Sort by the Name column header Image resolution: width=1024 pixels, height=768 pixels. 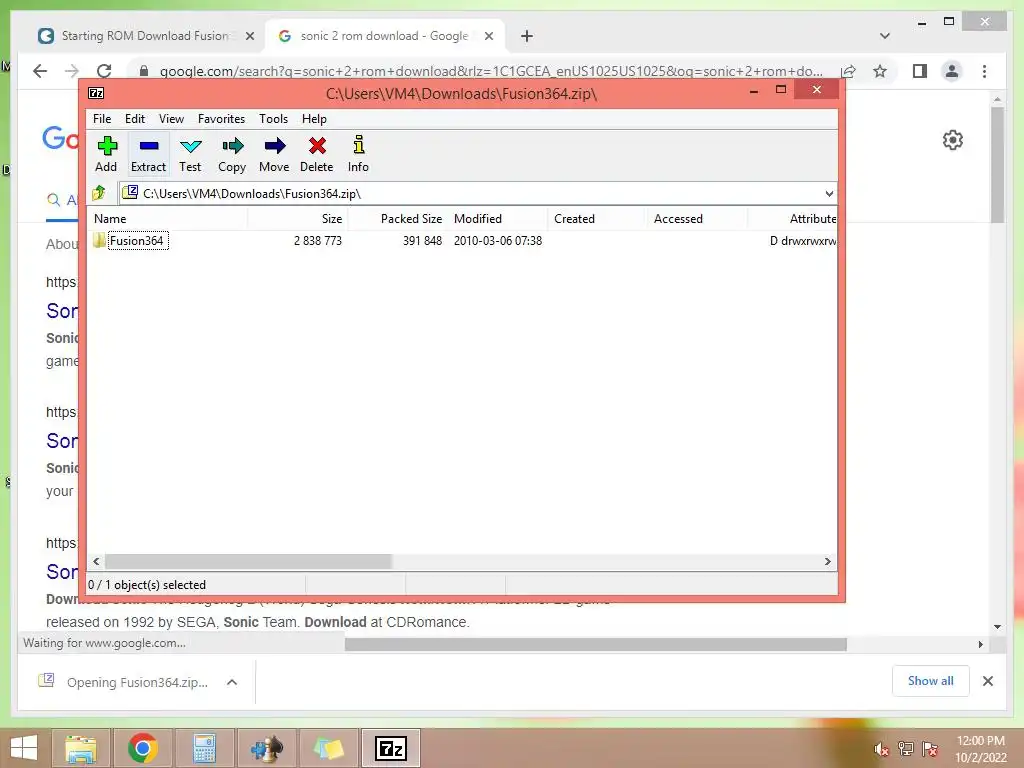tap(168, 219)
